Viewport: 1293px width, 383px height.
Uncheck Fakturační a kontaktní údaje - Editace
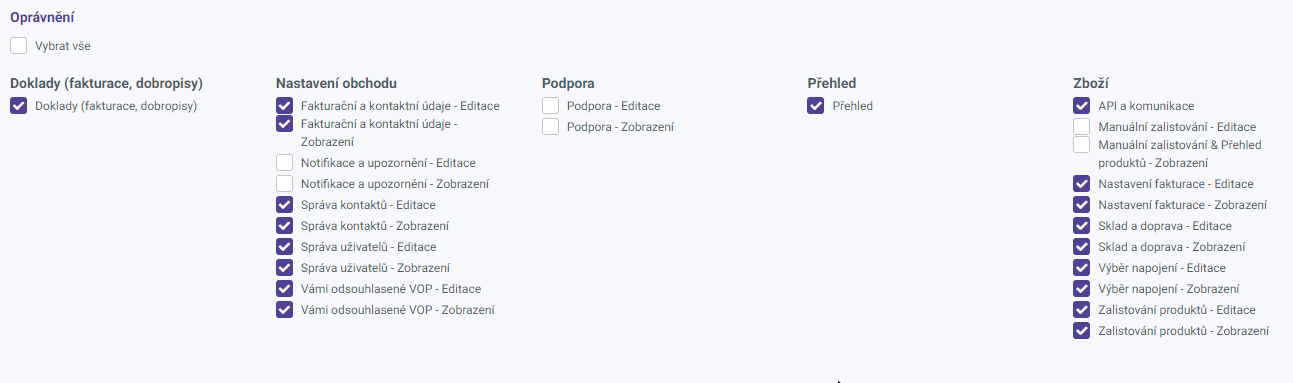click(x=285, y=106)
